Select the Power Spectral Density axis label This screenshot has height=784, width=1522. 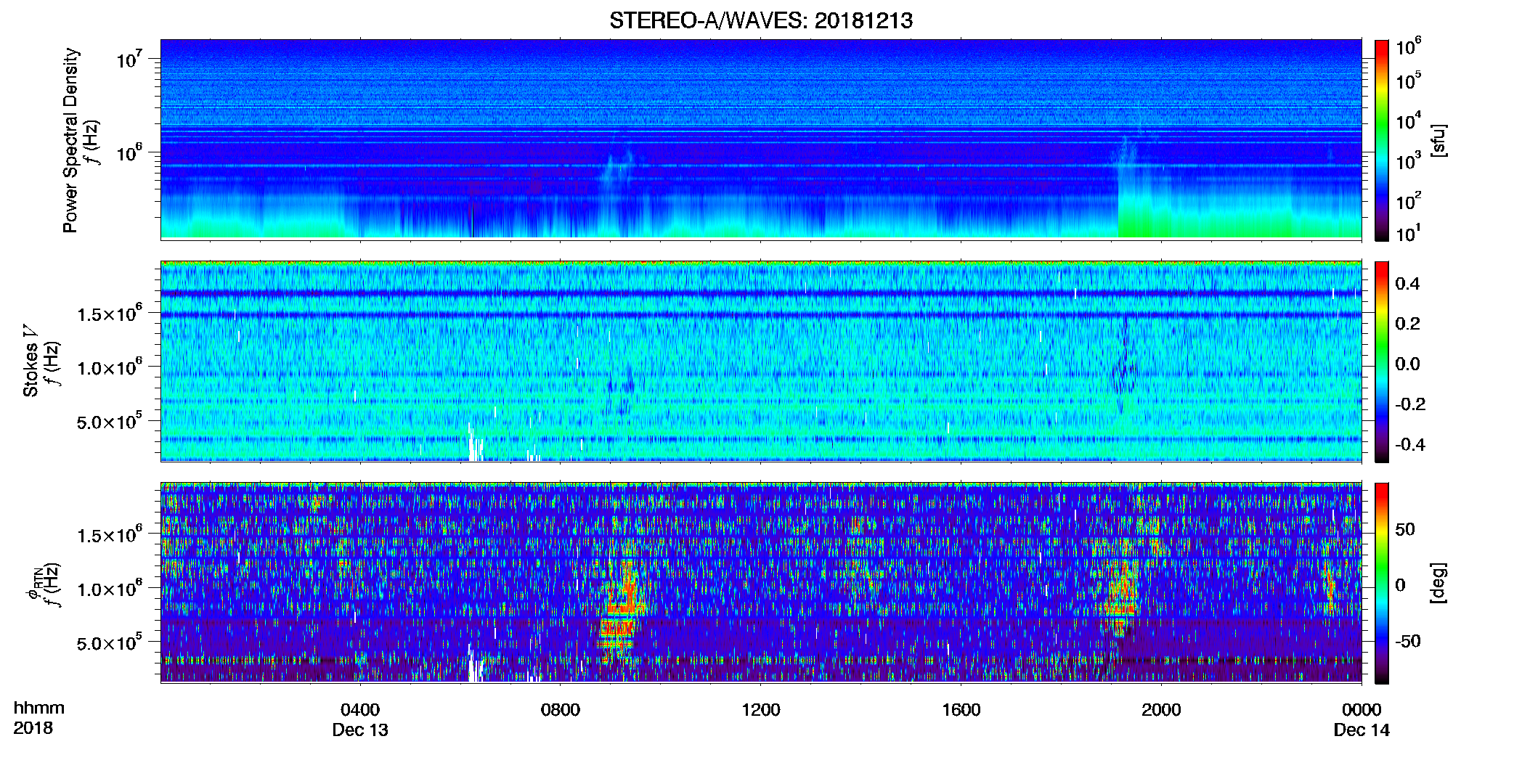coord(70,140)
